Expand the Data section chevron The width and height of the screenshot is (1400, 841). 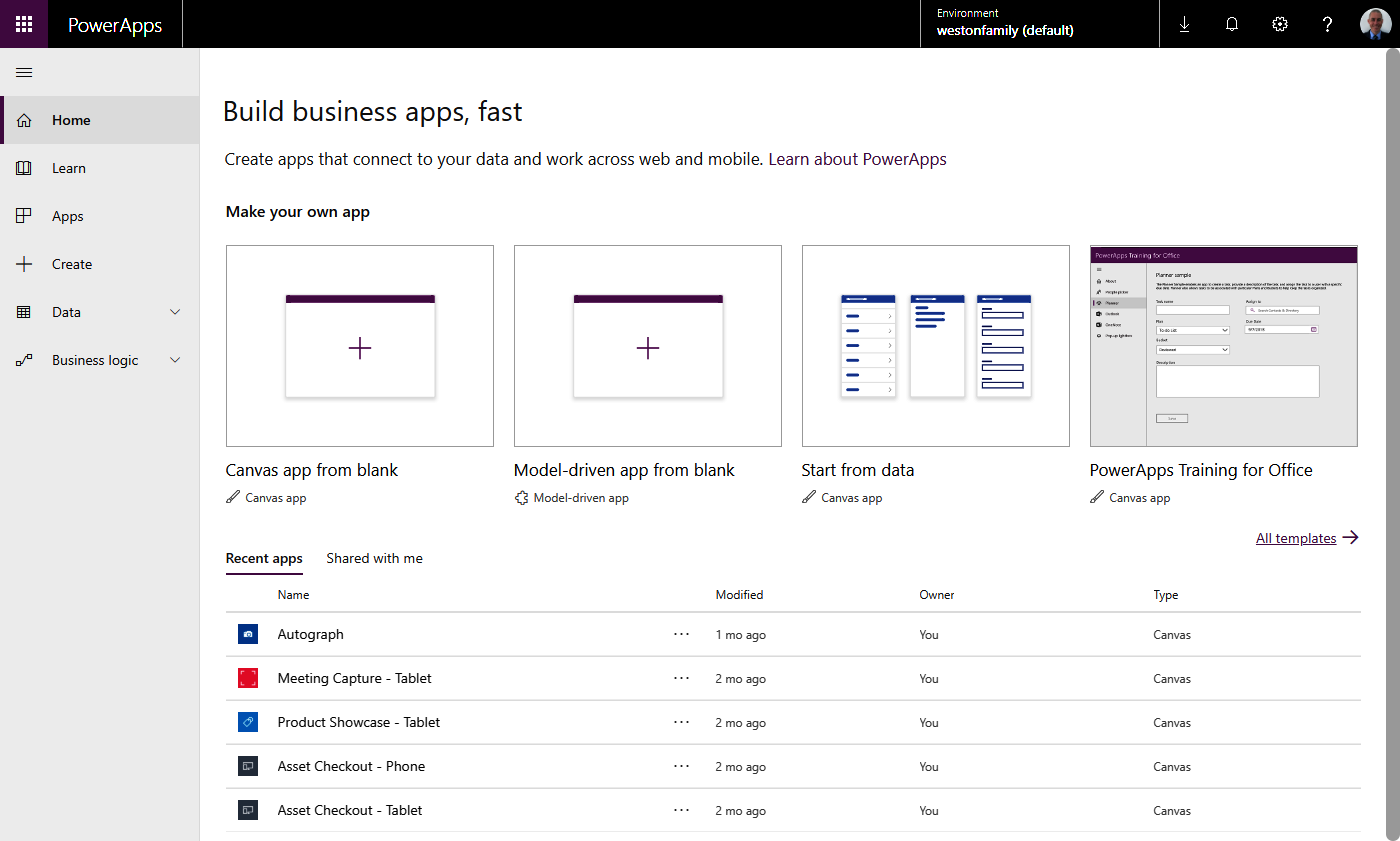[176, 312]
